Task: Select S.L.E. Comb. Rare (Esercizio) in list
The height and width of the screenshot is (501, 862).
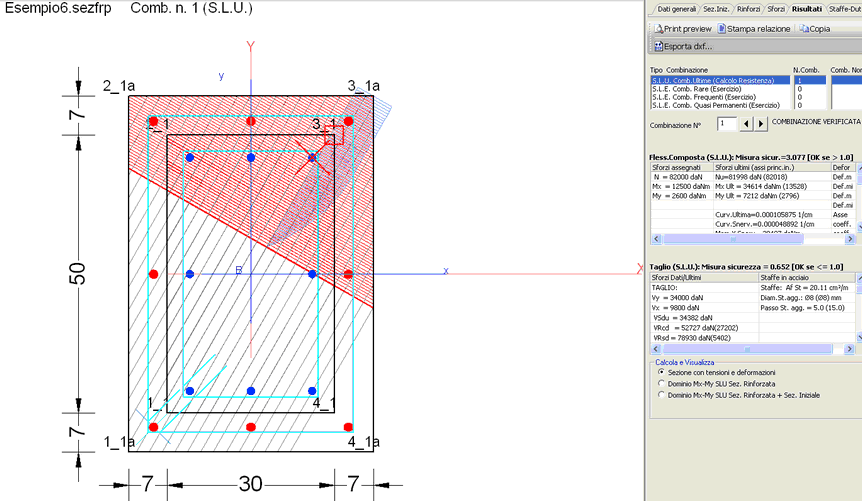Action: point(697,89)
